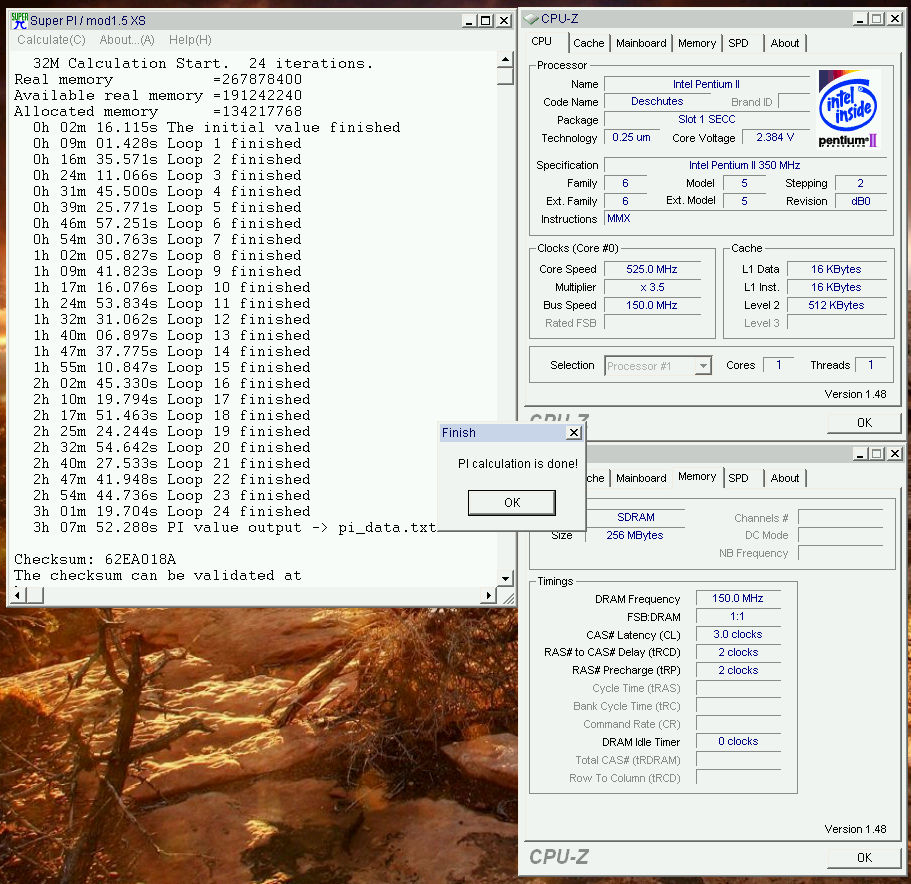Switch to the SPD tab in lower CPU-Z window
This screenshot has height=884, width=911.
click(x=738, y=478)
